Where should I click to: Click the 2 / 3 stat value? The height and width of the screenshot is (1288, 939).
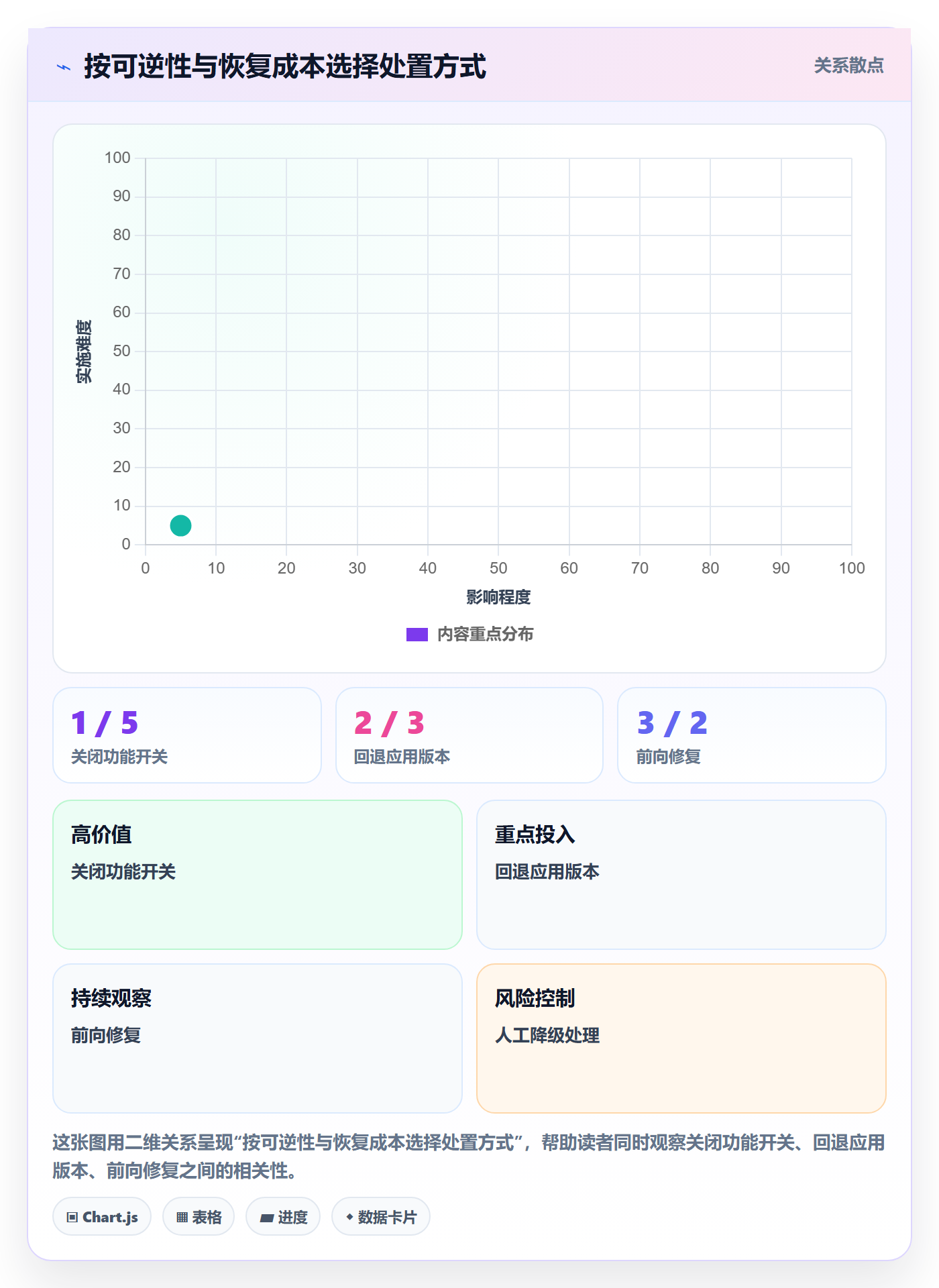tap(389, 723)
